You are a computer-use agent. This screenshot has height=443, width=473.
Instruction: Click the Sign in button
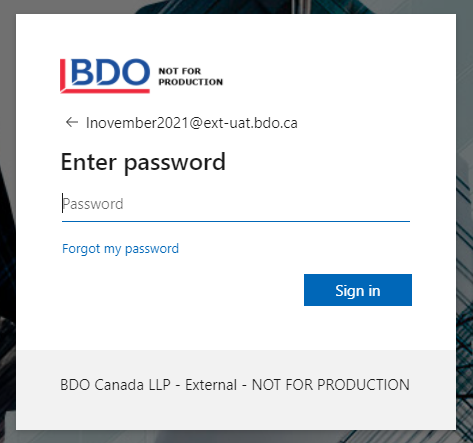point(358,290)
